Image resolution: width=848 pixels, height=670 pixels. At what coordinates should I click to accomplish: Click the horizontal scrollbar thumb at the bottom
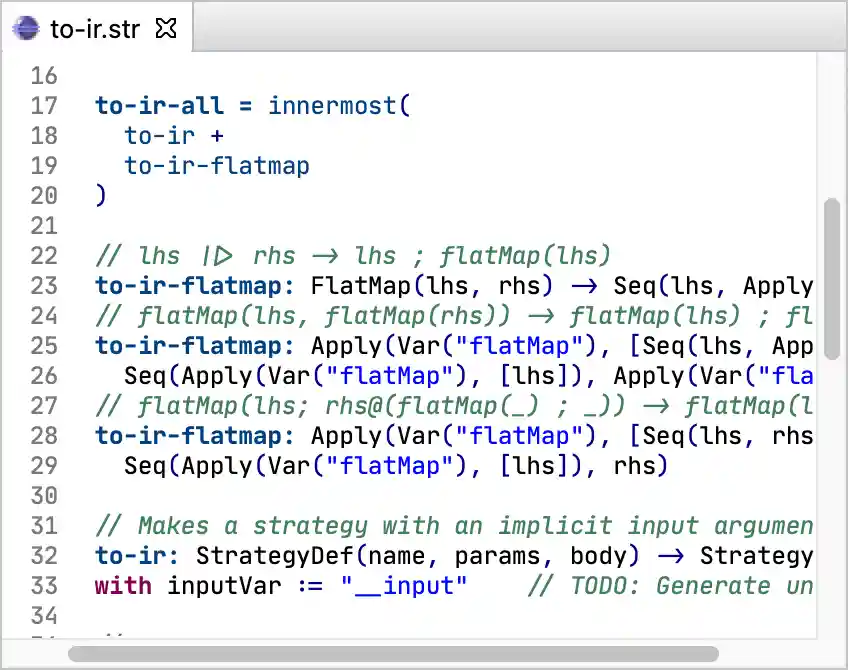[392, 654]
